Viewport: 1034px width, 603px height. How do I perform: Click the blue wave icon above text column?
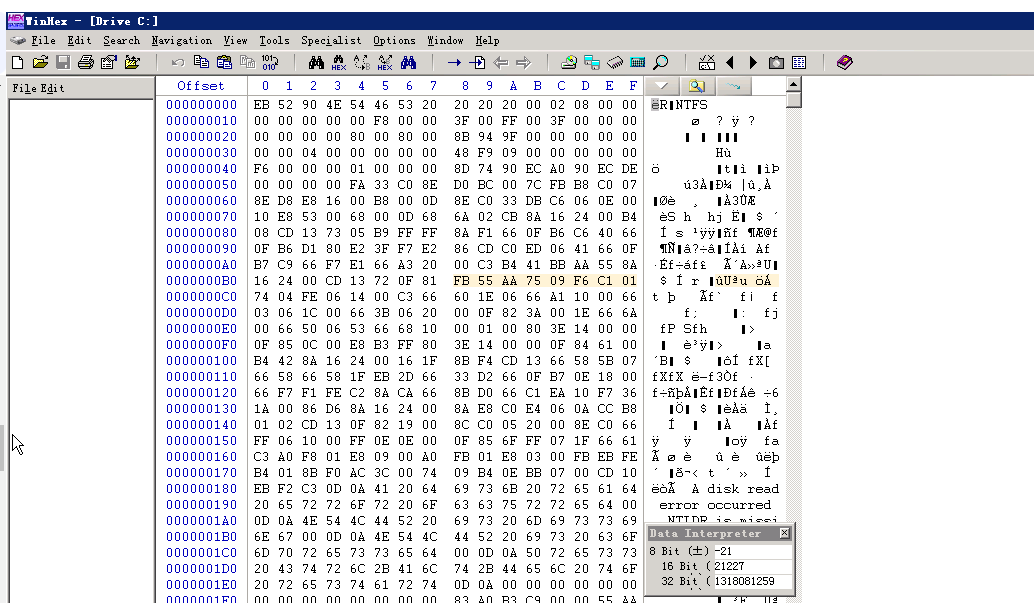(734, 86)
